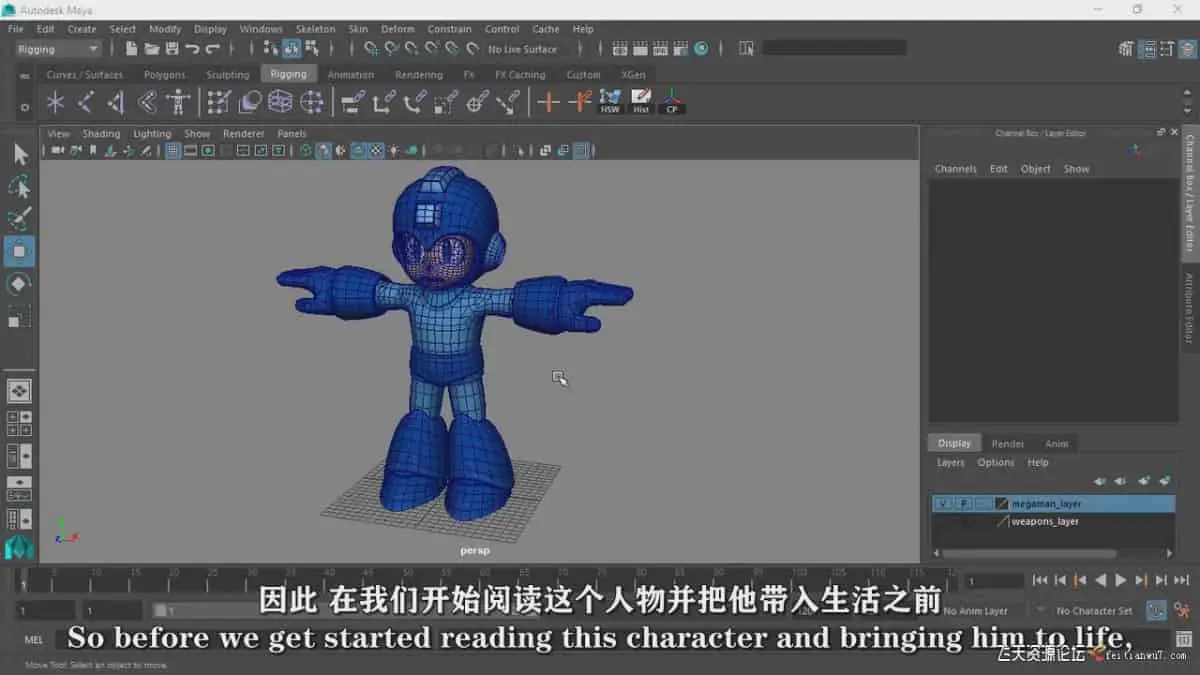The image size is (1200, 675).
Task: Toggle visibility V box of megaman_layer
Action: [942, 504]
